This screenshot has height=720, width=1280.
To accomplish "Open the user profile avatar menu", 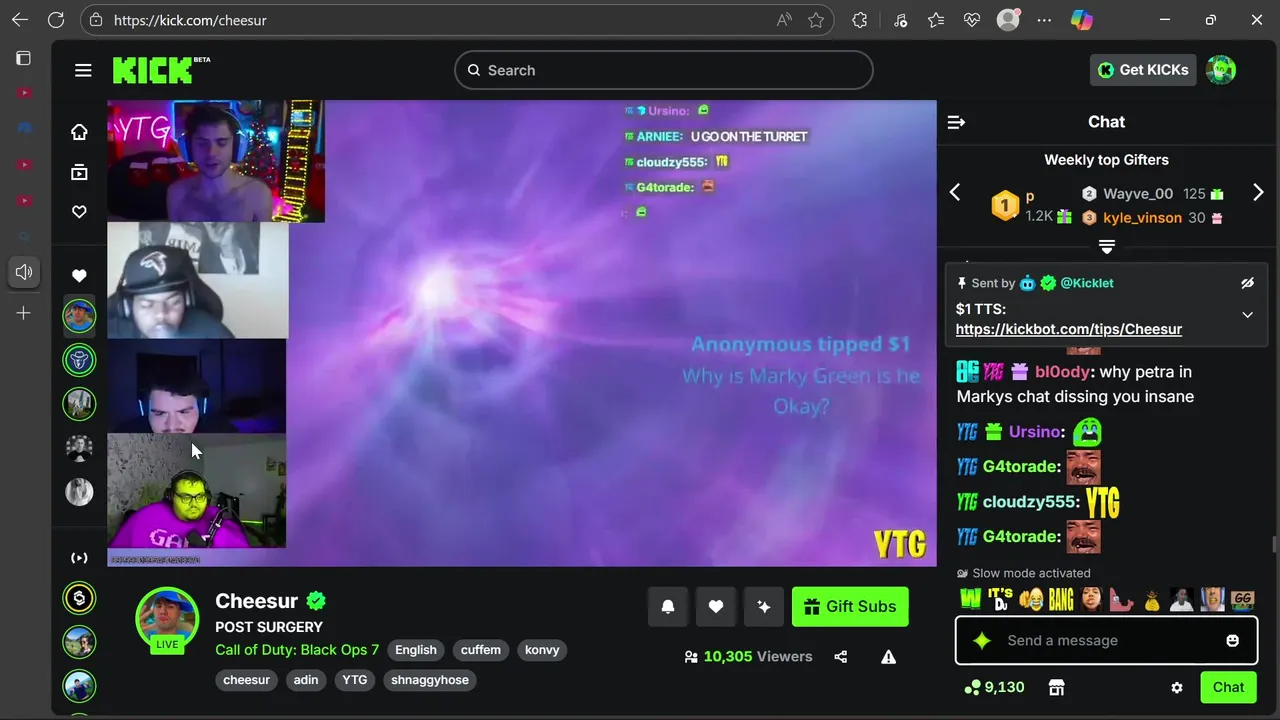I will [x=1221, y=70].
